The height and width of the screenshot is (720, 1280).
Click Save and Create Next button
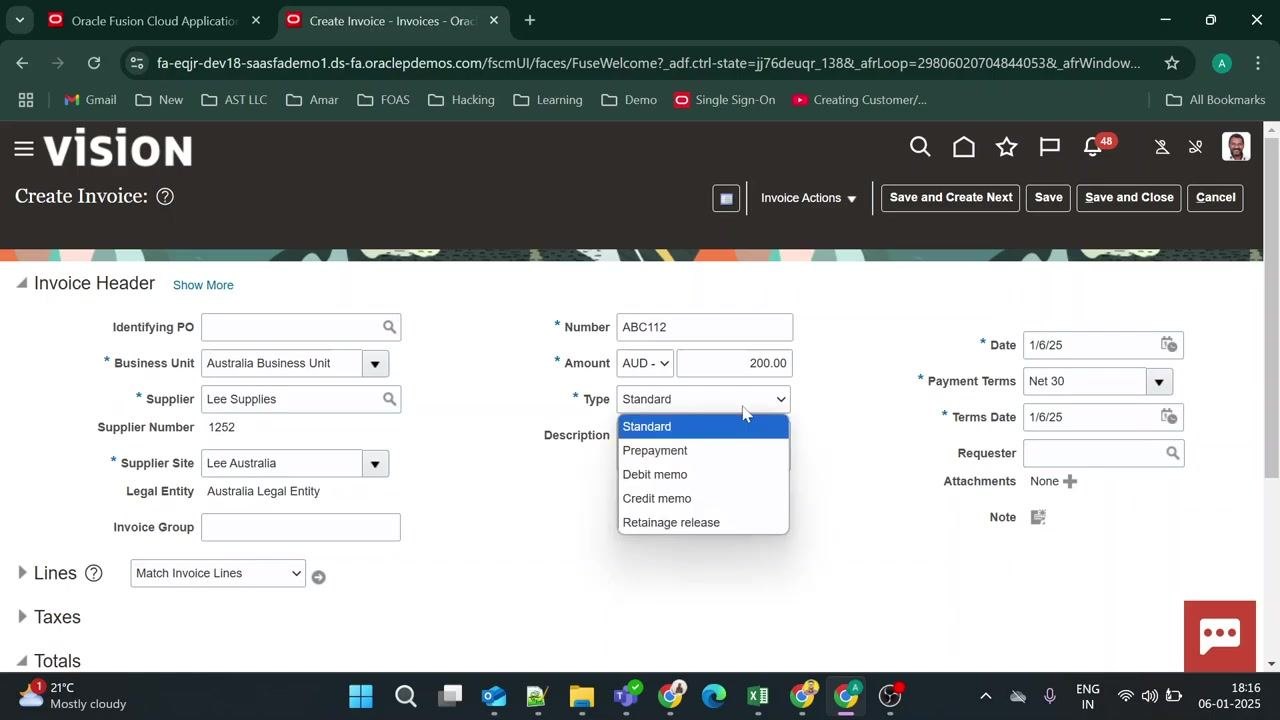pyautogui.click(x=950, y=197)
